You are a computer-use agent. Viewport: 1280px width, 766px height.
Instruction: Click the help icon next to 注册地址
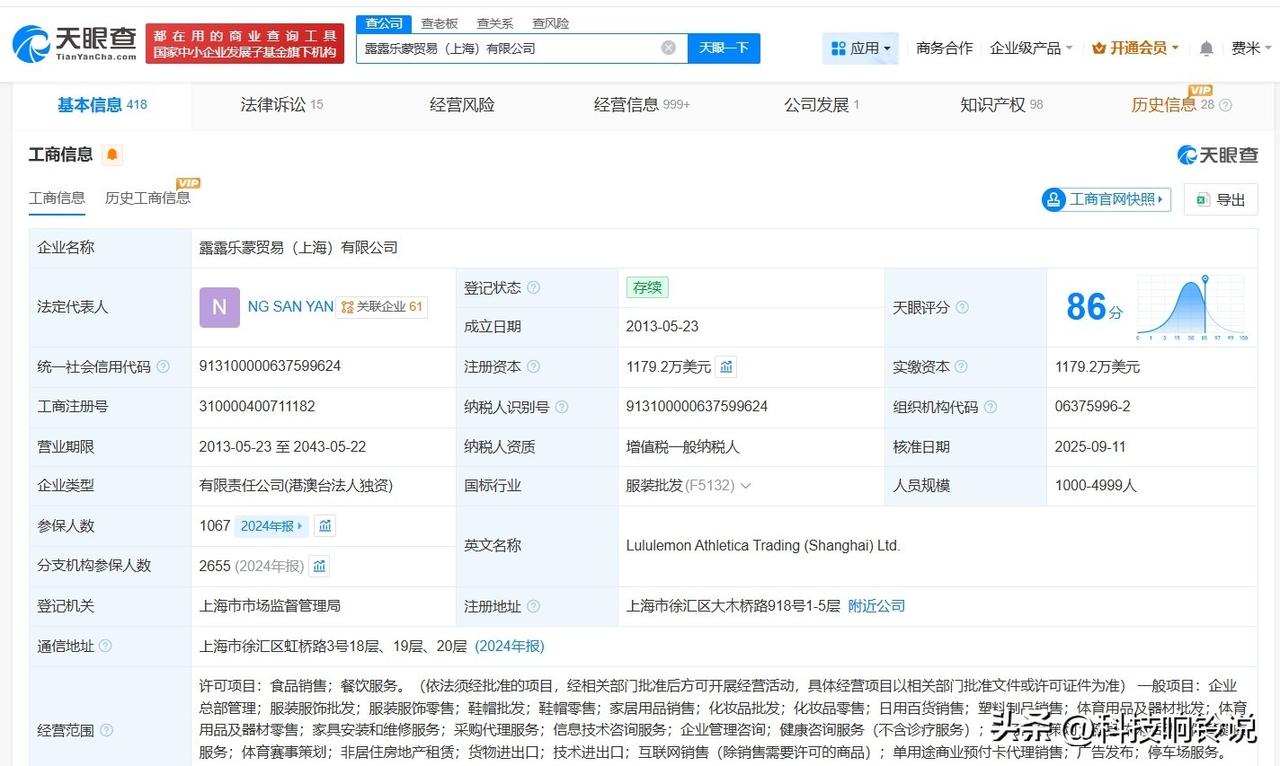[533, 606]
